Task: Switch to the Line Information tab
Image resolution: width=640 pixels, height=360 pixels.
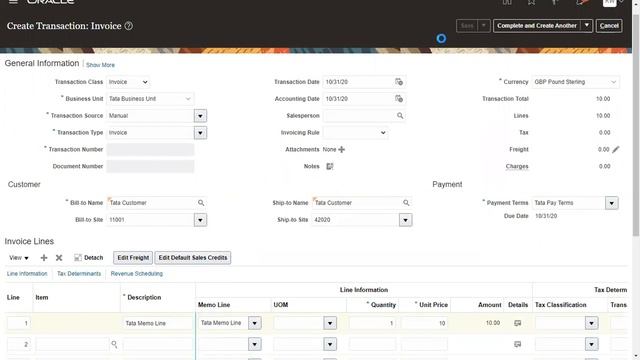Action: 27,273
